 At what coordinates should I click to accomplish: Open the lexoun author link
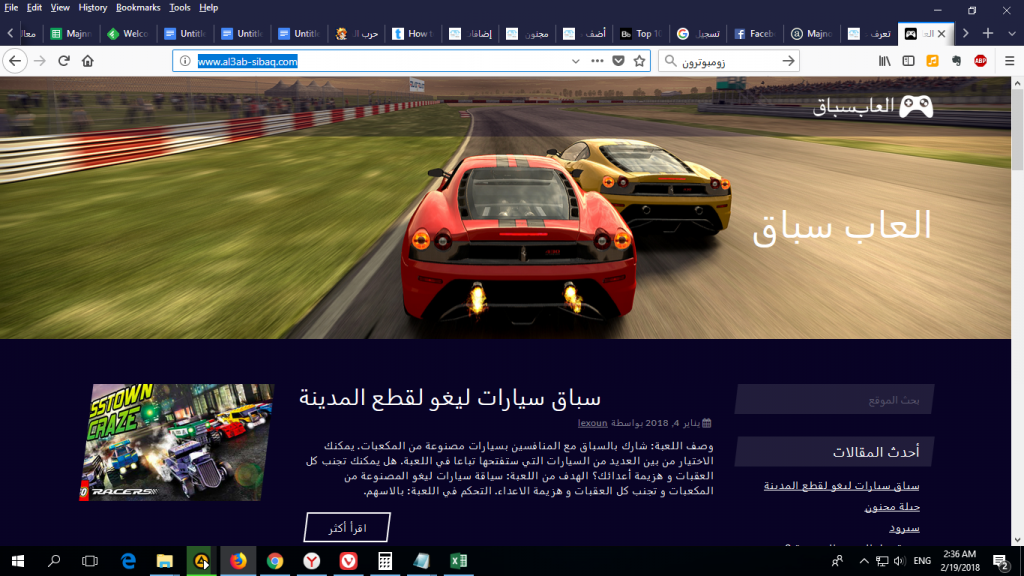point(590,421)
